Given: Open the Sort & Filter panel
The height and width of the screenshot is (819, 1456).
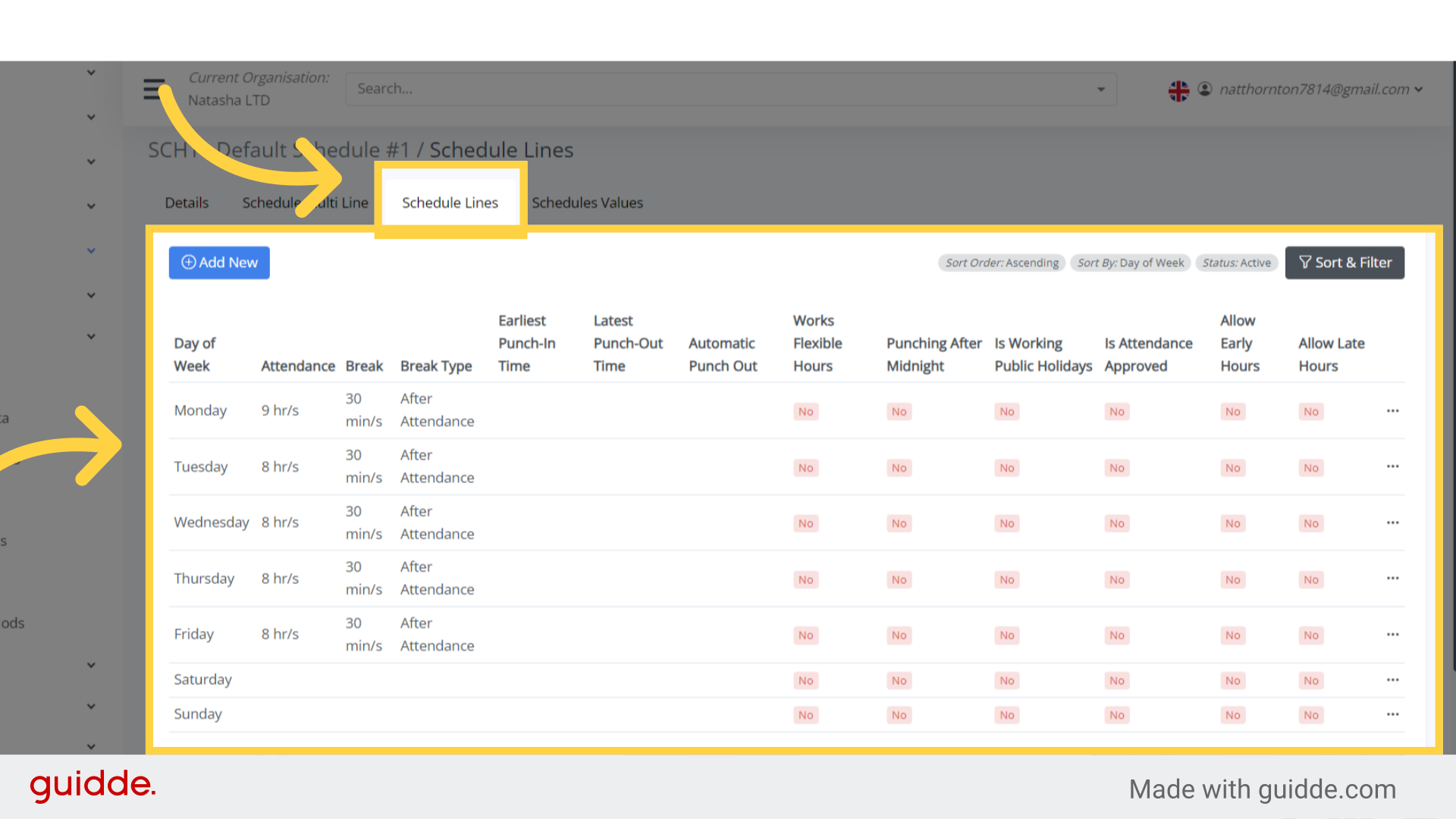Looking at the screenshot, I should (x=1345, y=262).
